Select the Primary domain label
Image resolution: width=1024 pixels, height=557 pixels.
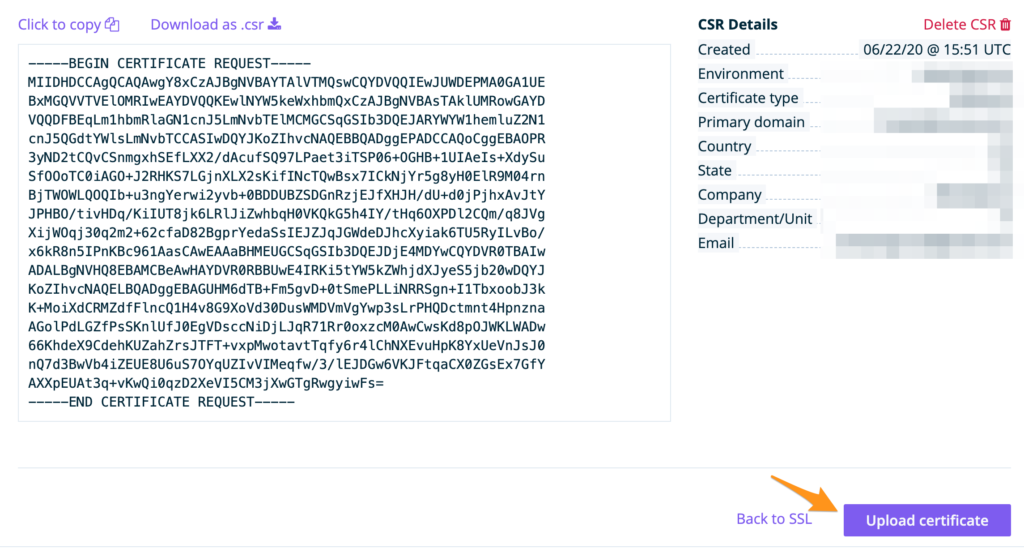click(751, 122)
